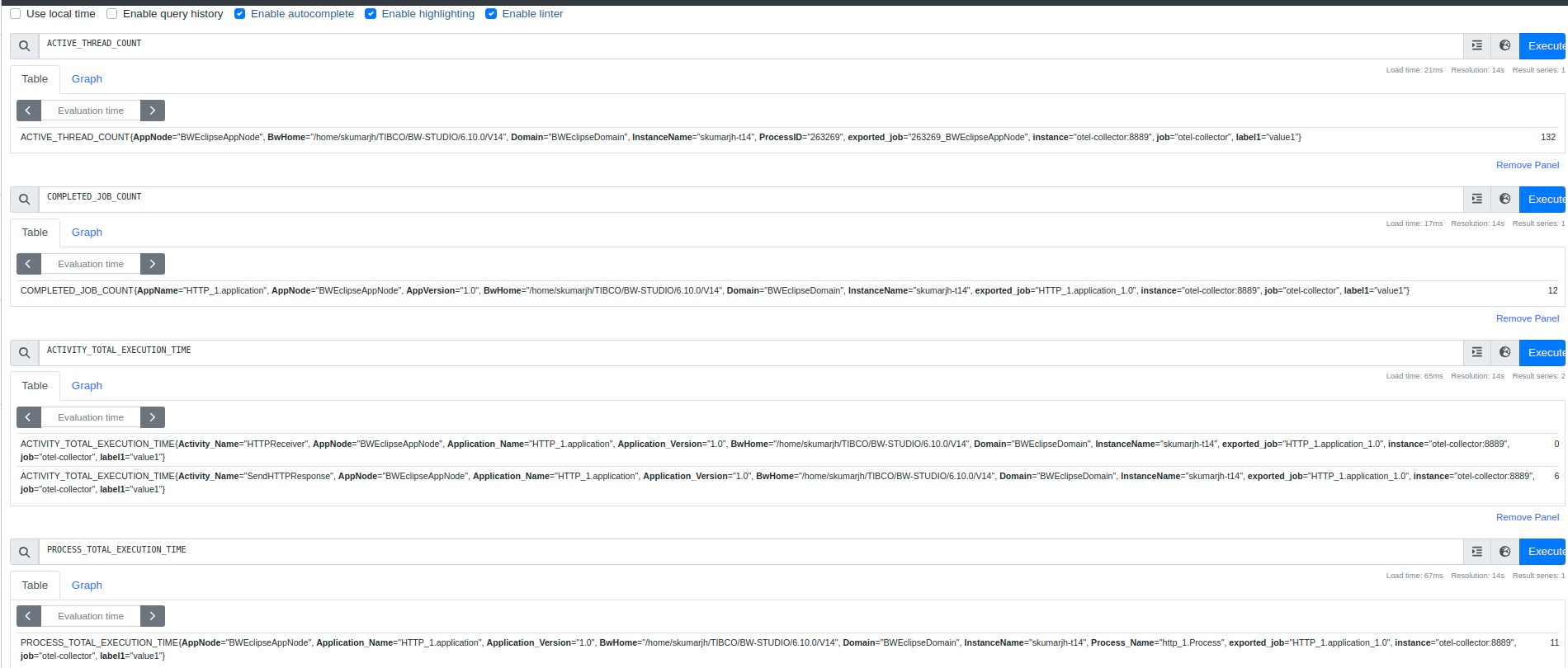
Task: Step evaluation time forward in ACTIVITY_TOTAL_EXECUTION_TIME panel
Action: 153,417
